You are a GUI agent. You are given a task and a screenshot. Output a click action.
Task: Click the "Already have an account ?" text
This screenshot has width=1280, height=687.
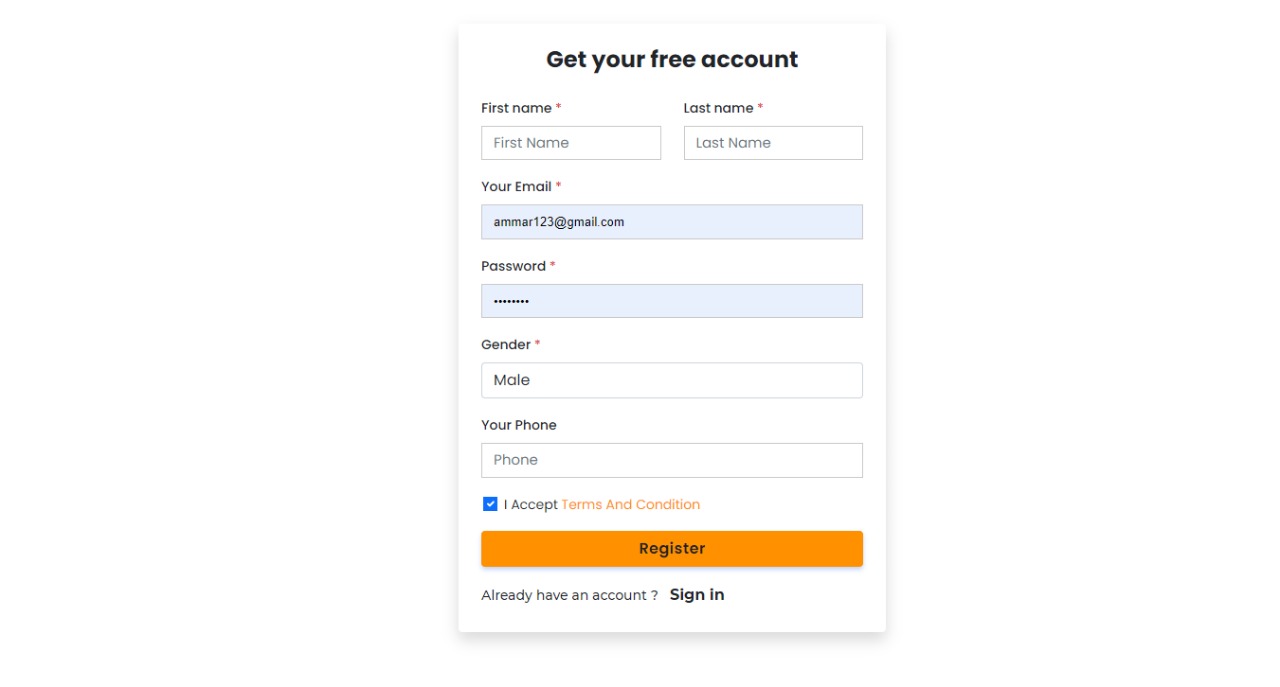click(569, 595)
